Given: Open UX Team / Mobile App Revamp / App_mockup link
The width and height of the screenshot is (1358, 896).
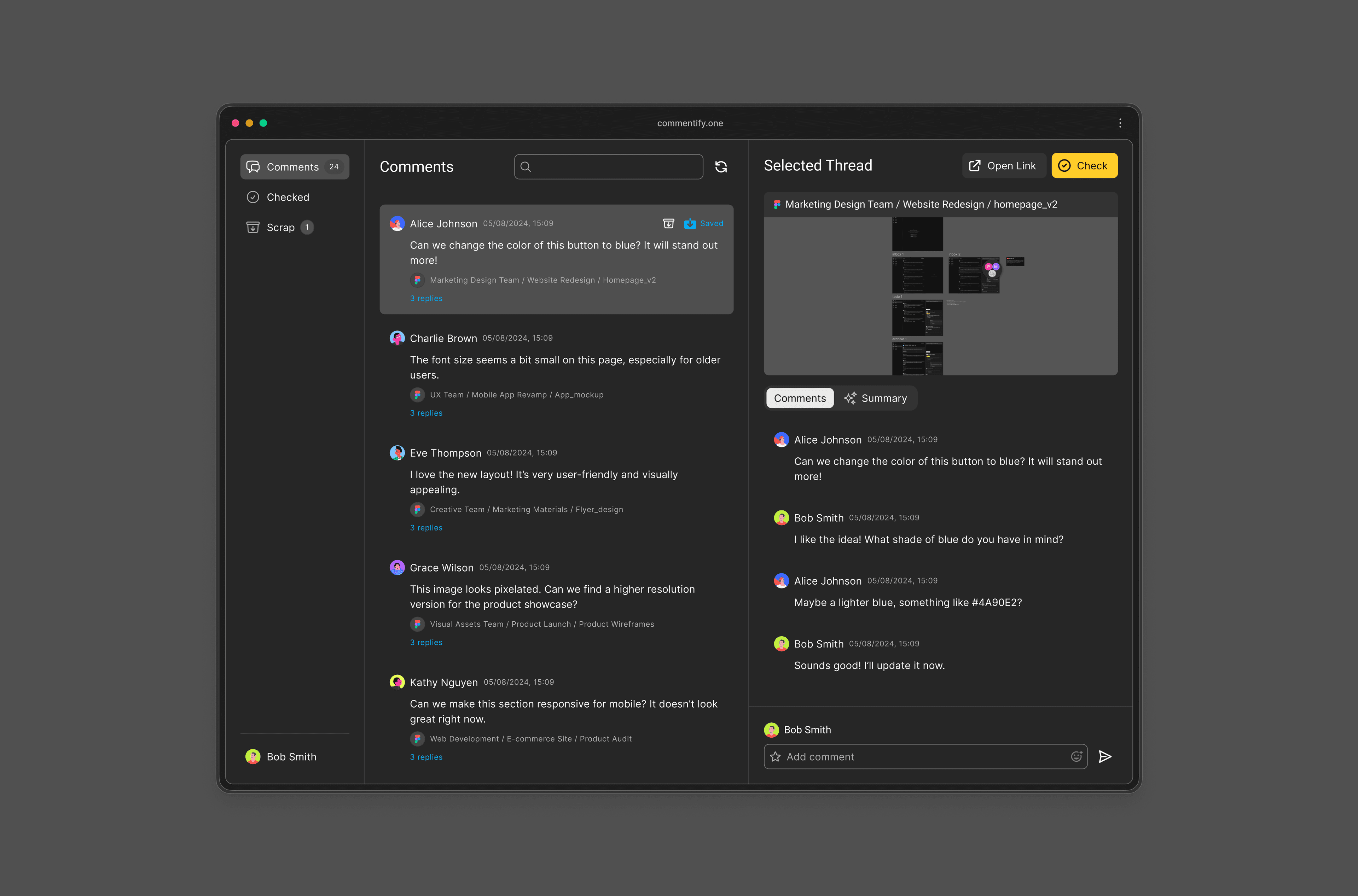Looking at the screenshot, I should [x=516, y=395].
